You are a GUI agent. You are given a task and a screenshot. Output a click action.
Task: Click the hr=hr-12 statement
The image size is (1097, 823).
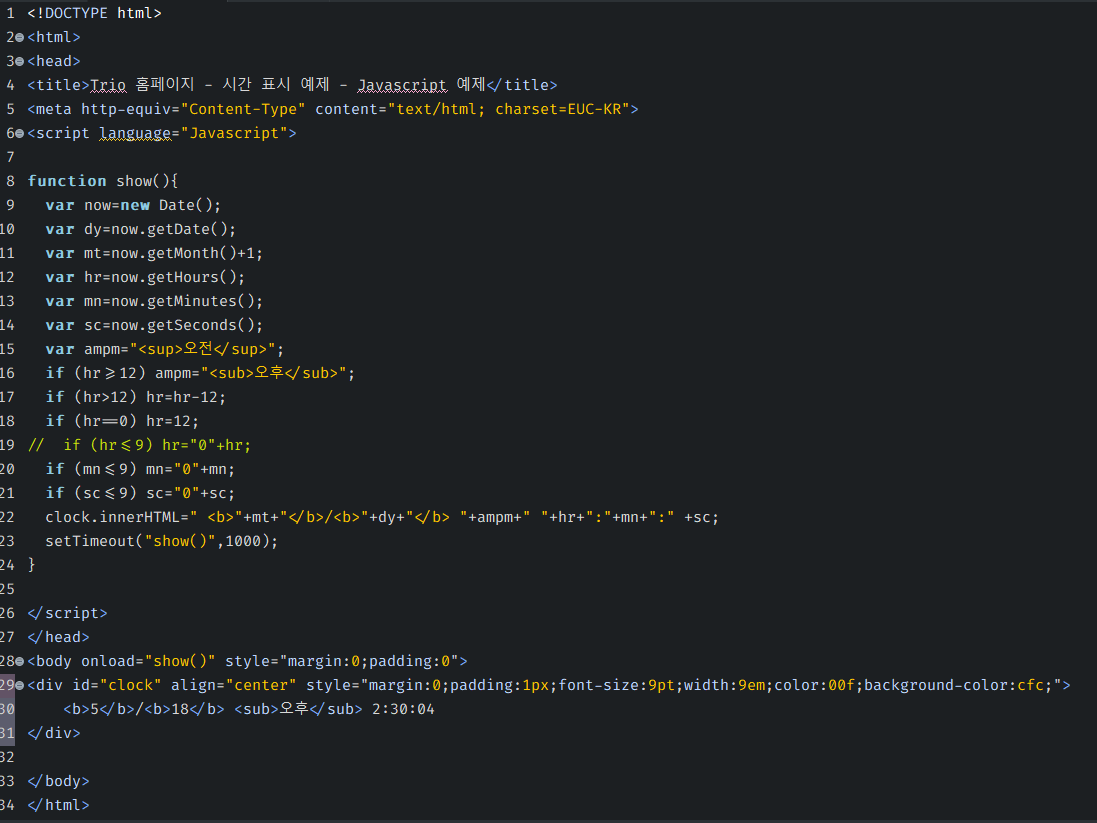coord(186,398)
